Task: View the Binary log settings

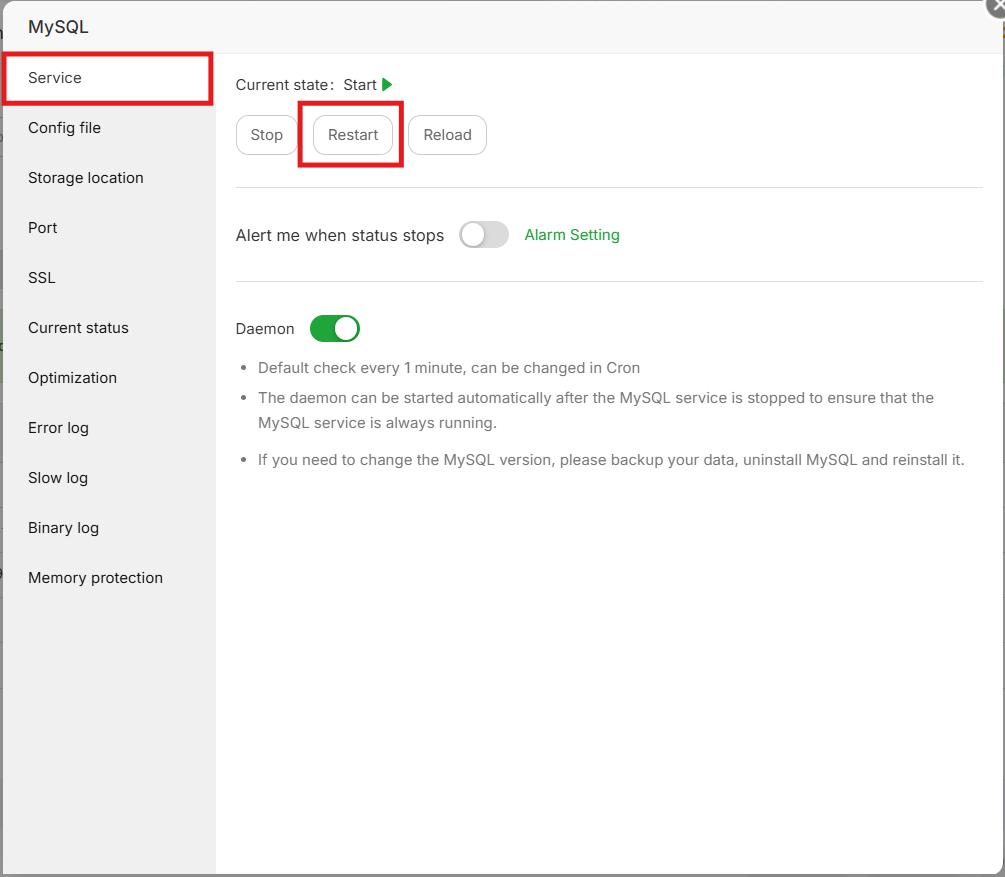Action: (63, 527)
